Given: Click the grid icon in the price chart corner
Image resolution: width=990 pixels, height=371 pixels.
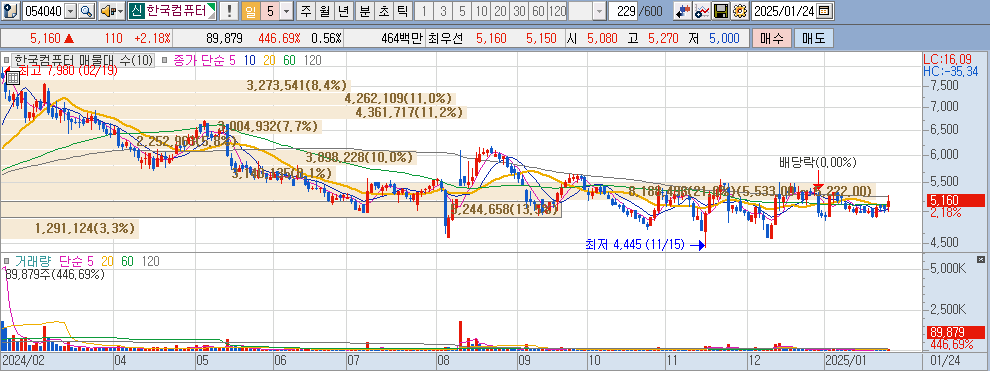Looking at the screenshot, I should tap(13, 78).
